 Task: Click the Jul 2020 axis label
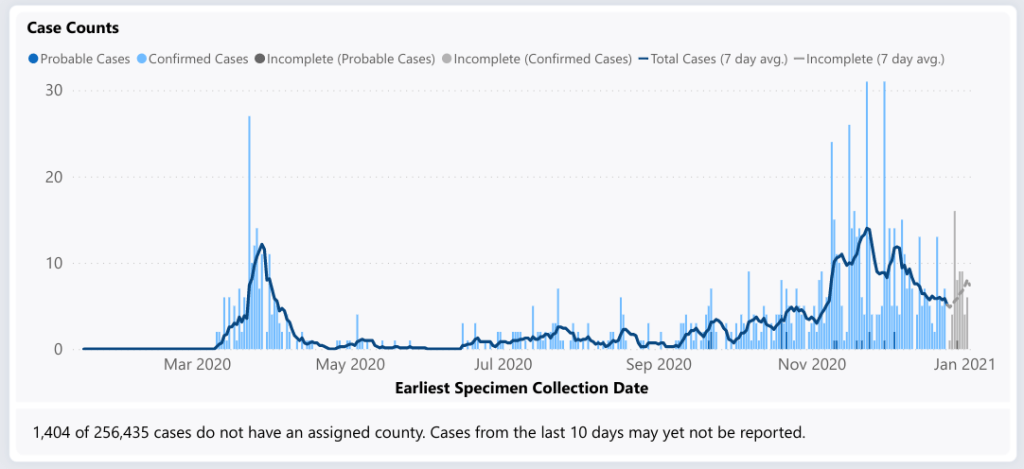(x=503, y=366)
